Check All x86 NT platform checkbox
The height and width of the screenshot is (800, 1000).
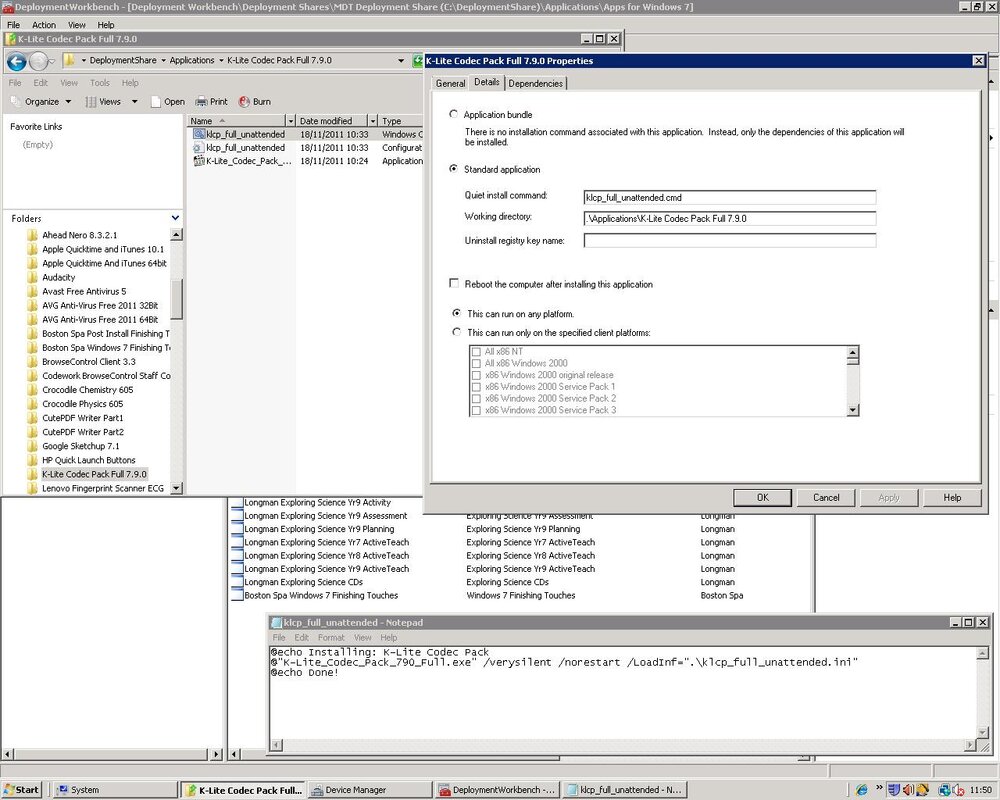(x=476, y=352)
